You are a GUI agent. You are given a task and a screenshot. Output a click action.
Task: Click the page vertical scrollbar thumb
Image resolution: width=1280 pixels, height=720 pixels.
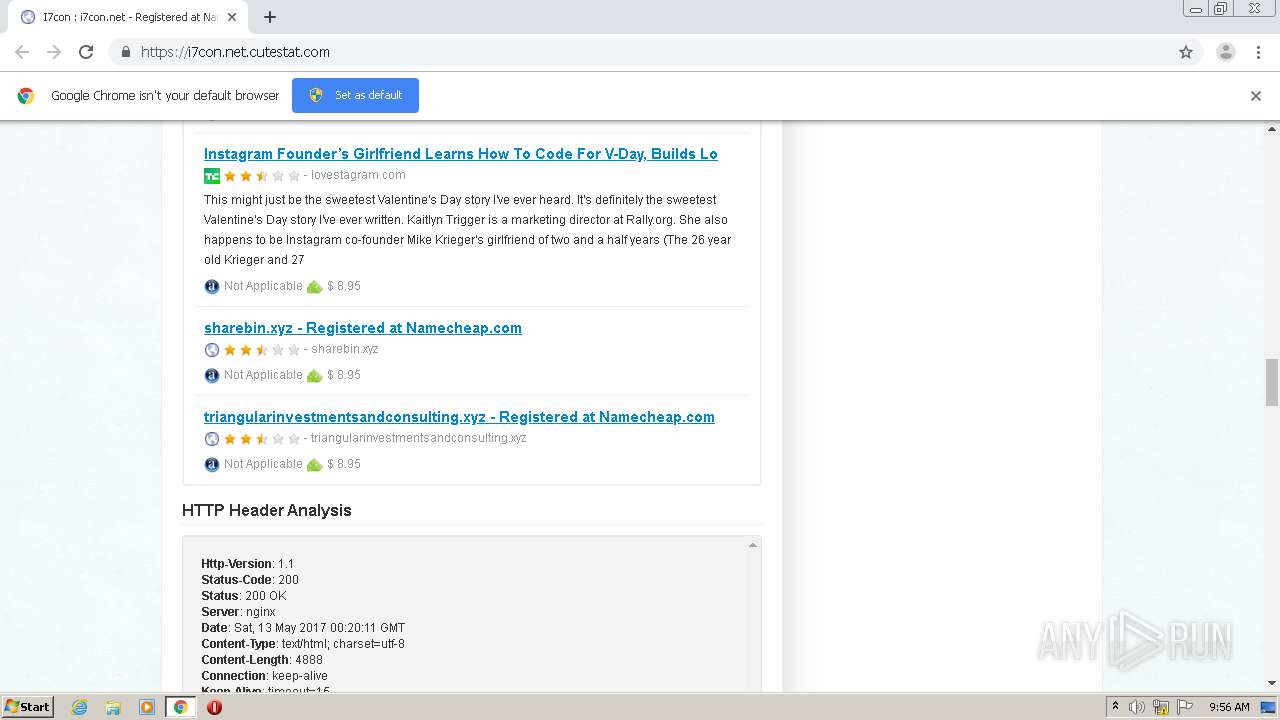pyautogui.click(x=1272, y=382)
